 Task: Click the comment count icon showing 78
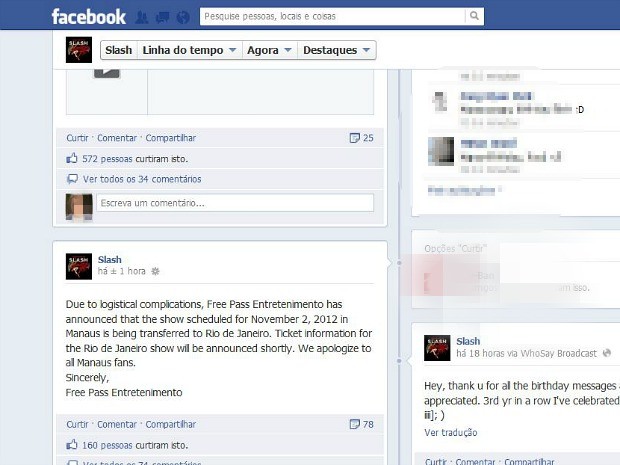[354, 424]
